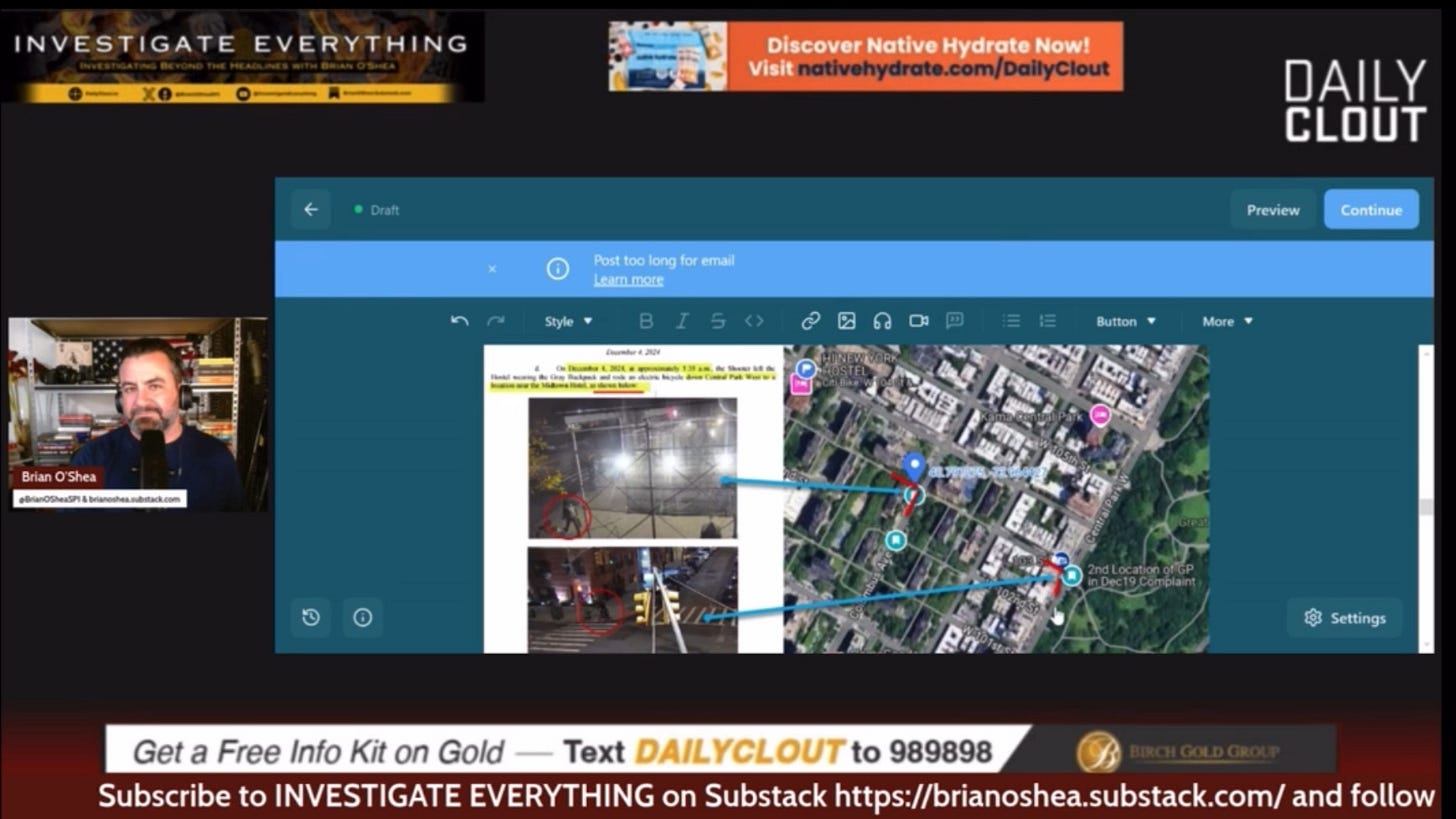Add video with the camera icon
1456x819 pixels.
(919, 321)
